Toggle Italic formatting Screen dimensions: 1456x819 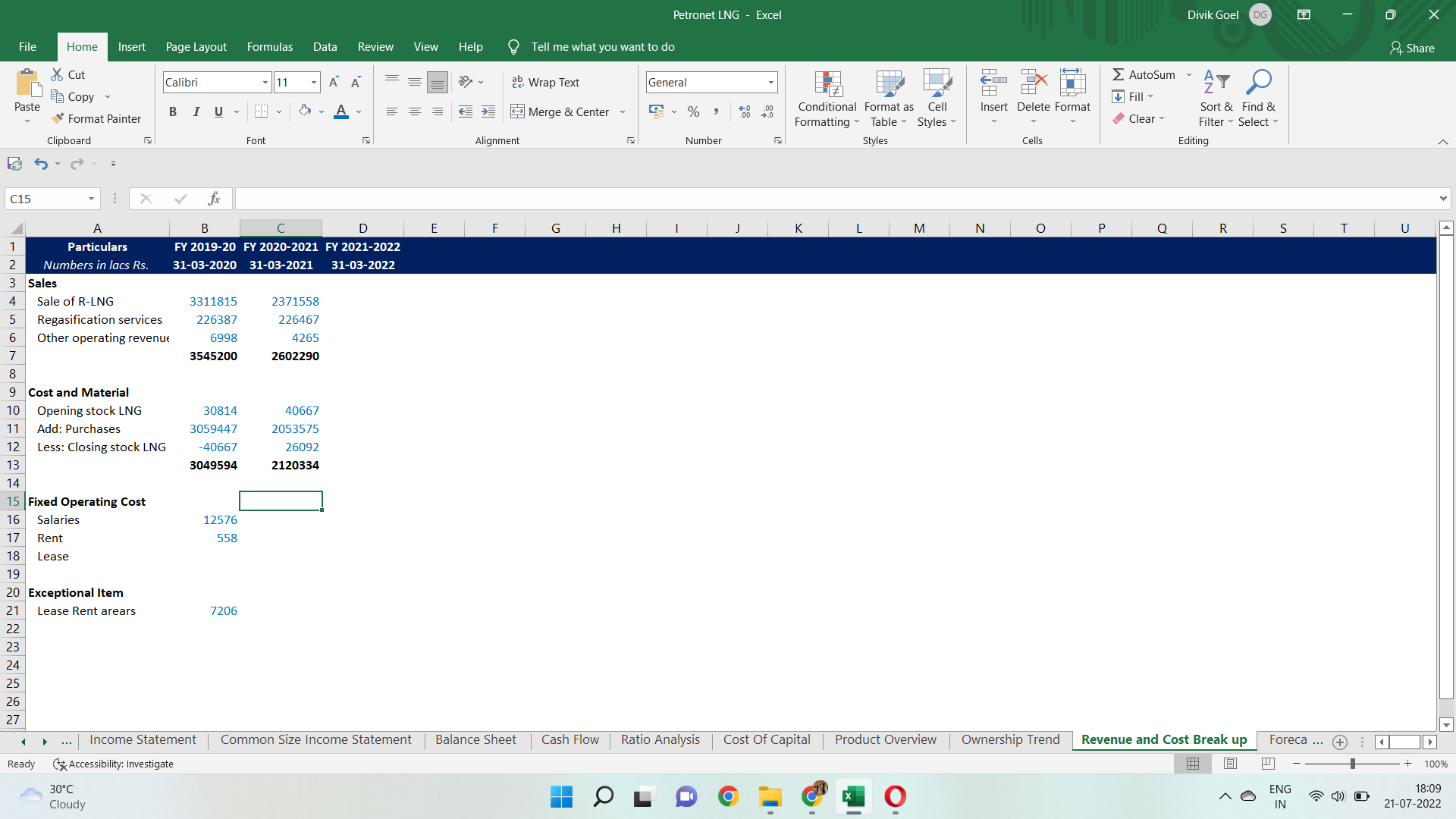coord(196,111)
